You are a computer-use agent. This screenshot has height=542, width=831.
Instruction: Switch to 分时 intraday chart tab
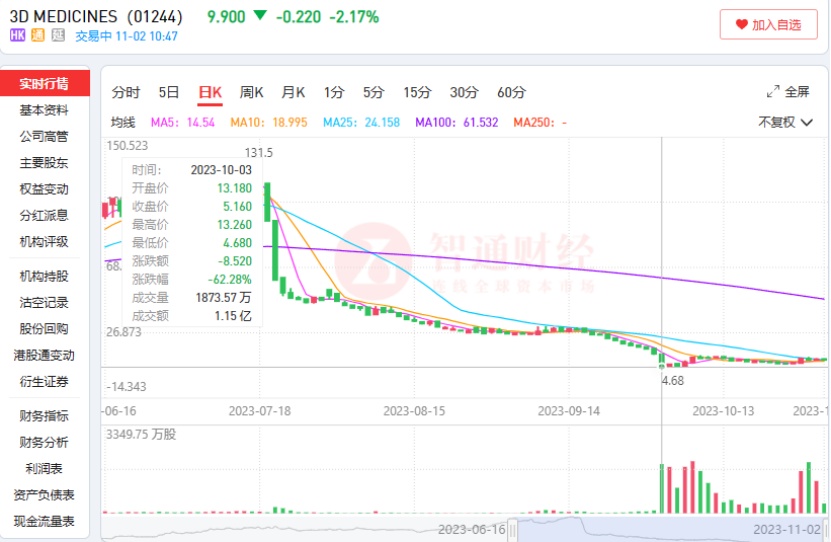[x=126, y=92]
